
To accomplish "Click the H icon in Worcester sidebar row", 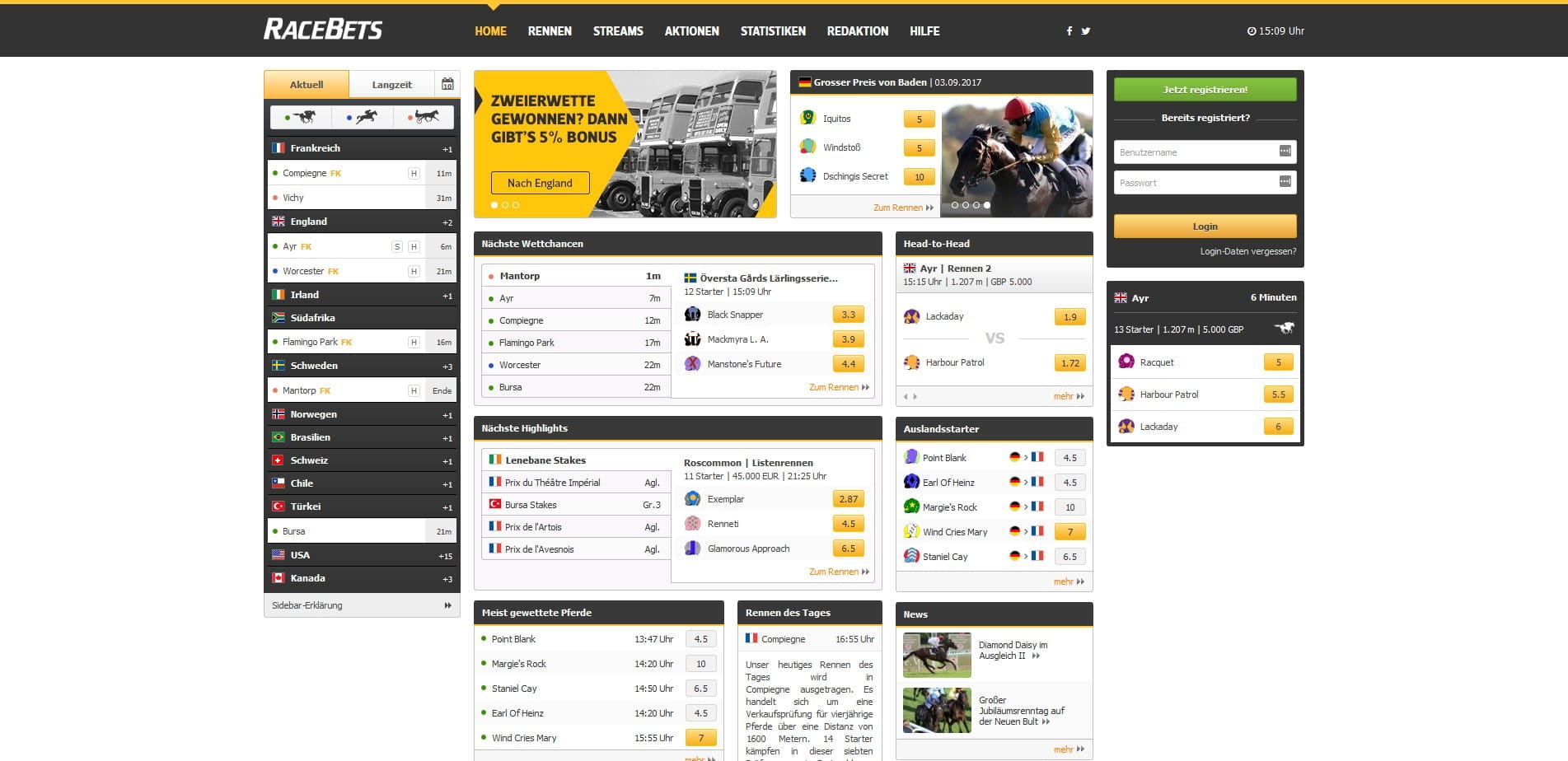I will coord(414,271).
